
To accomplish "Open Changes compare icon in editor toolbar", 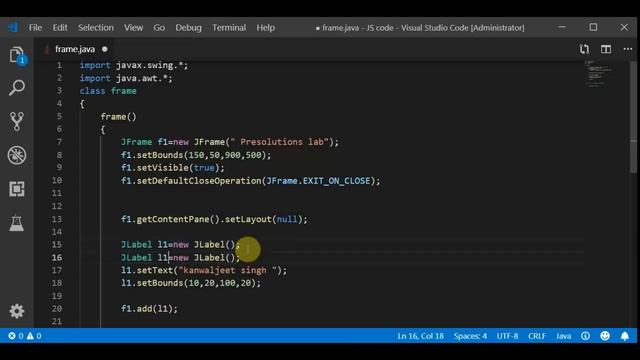I will click(584, 49).
